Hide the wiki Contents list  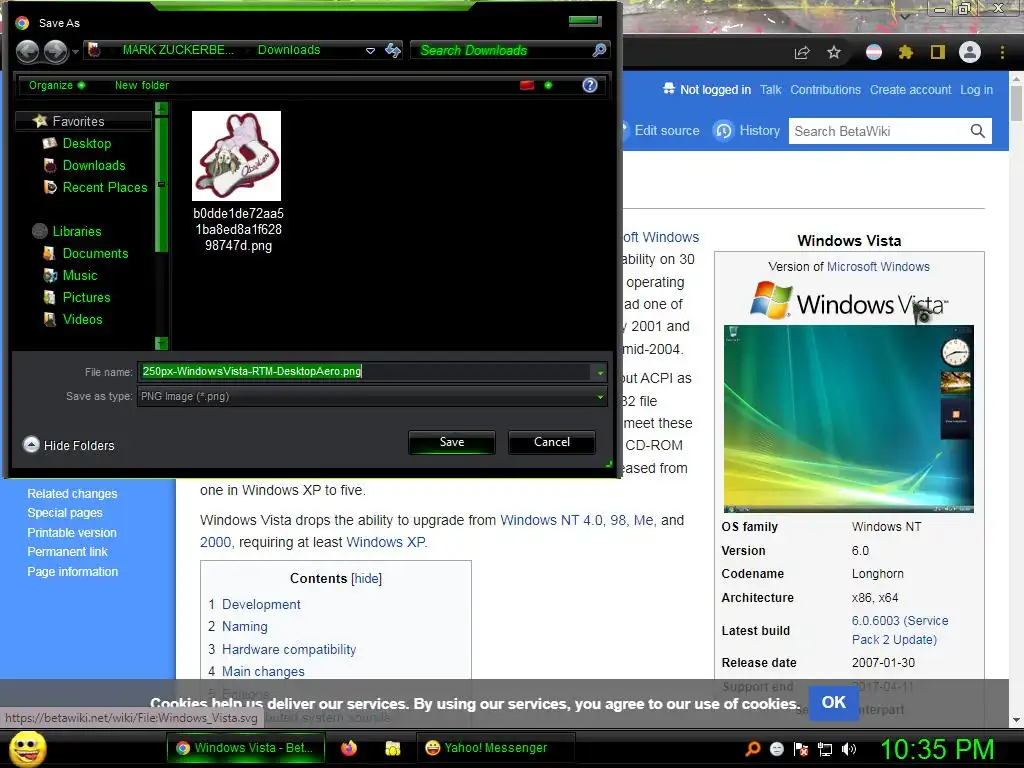pos(366,579)
